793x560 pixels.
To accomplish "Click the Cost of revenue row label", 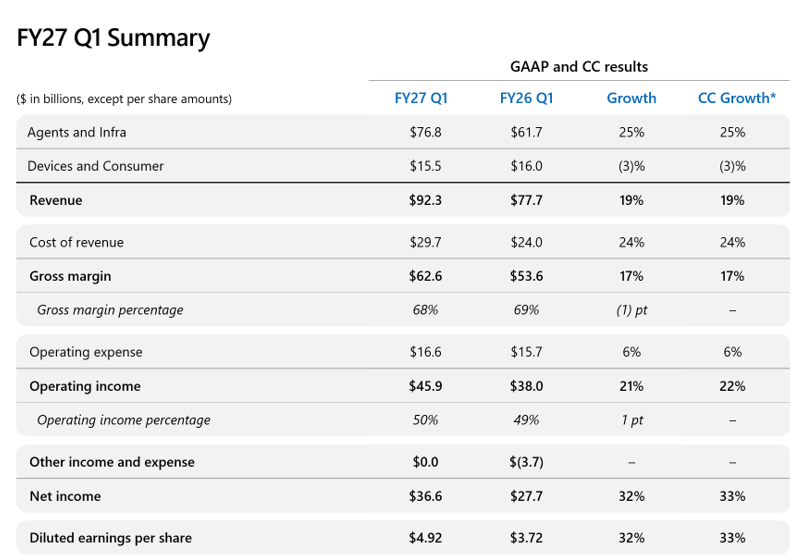I will (76, 242).
